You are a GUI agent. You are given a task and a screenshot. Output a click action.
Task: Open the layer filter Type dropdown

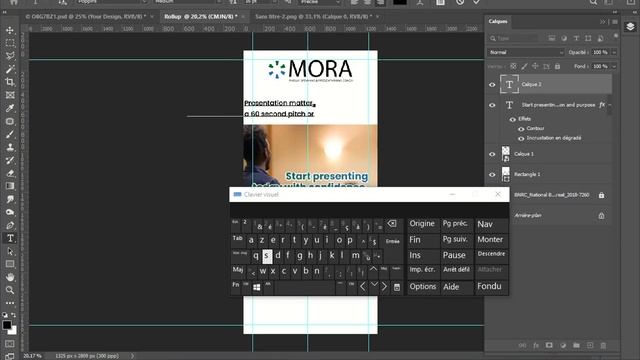click(x=513, y=38)
